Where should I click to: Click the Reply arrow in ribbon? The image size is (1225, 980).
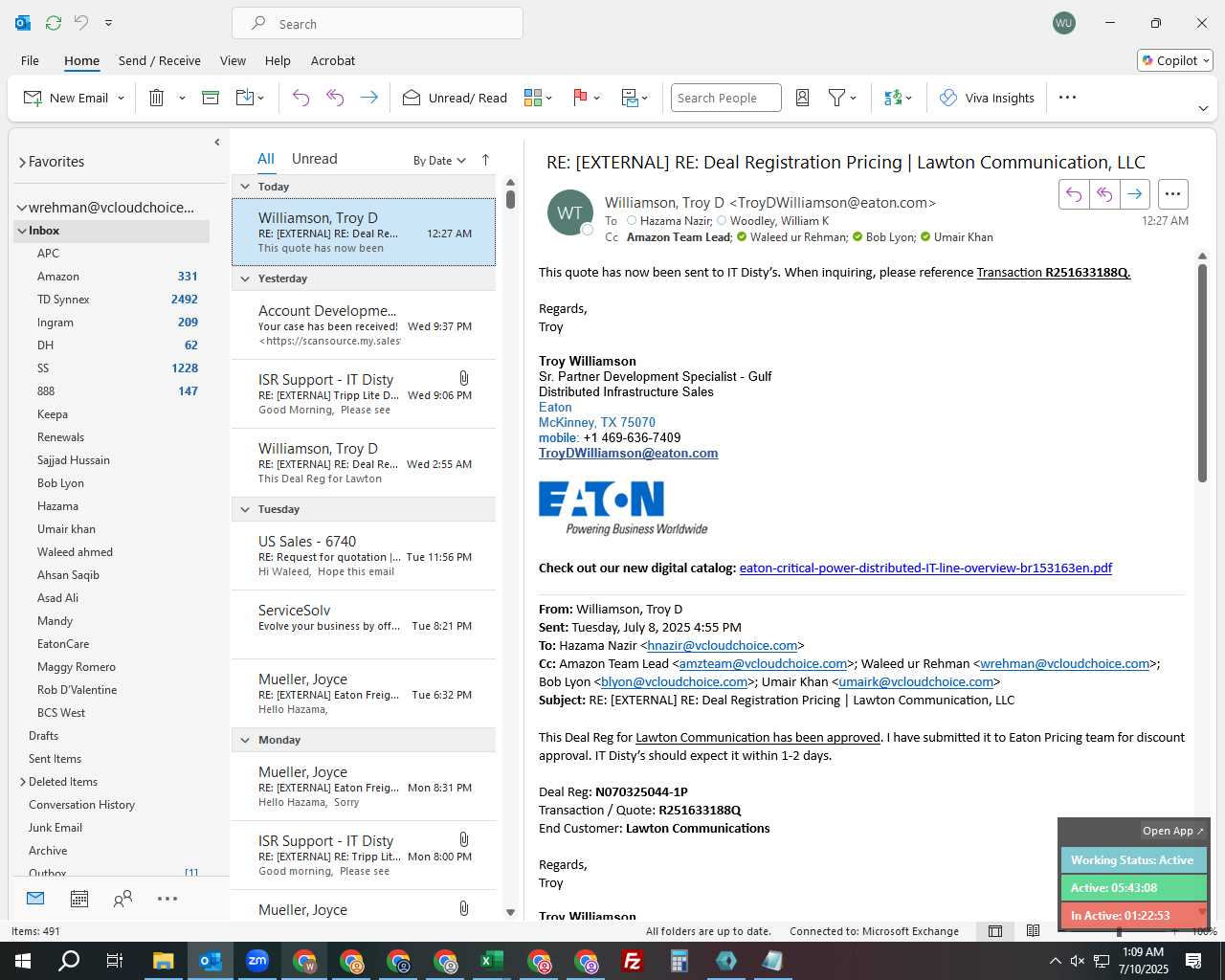tap(301, 98)
